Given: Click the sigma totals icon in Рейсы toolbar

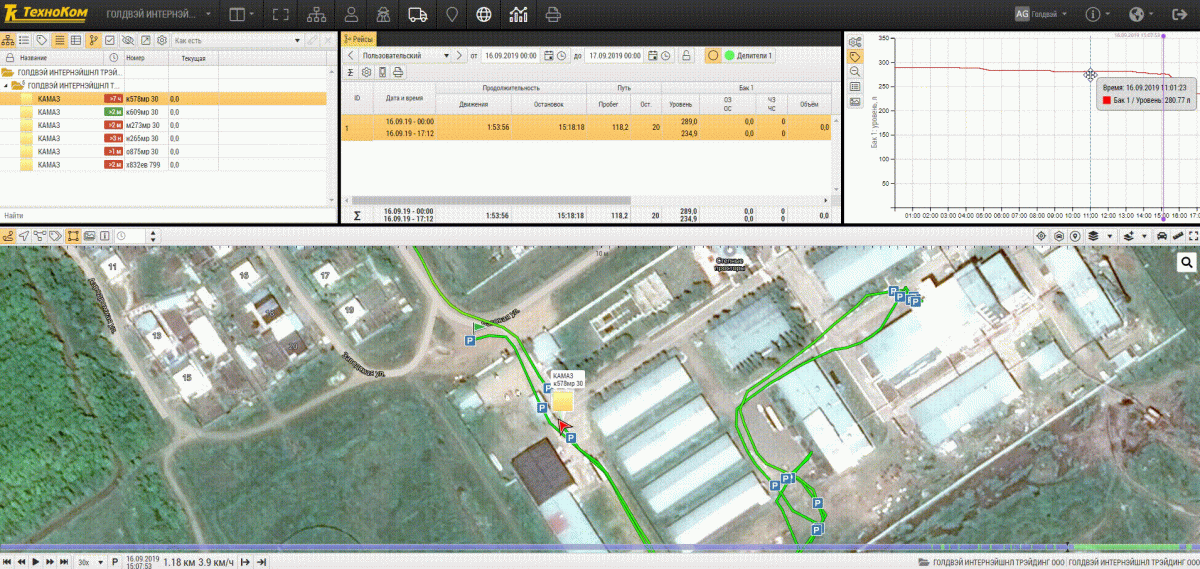Looking at the screenshot, I should (351, 72).
